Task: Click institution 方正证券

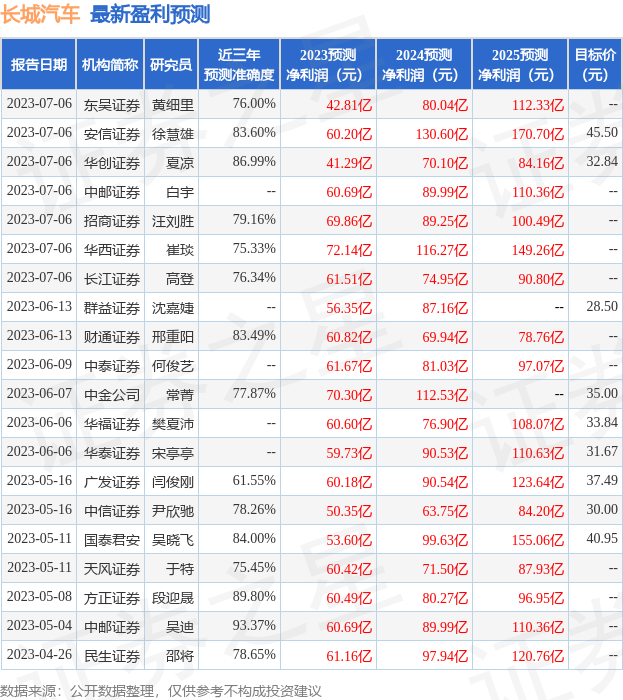Action: (x=112, y=598)
